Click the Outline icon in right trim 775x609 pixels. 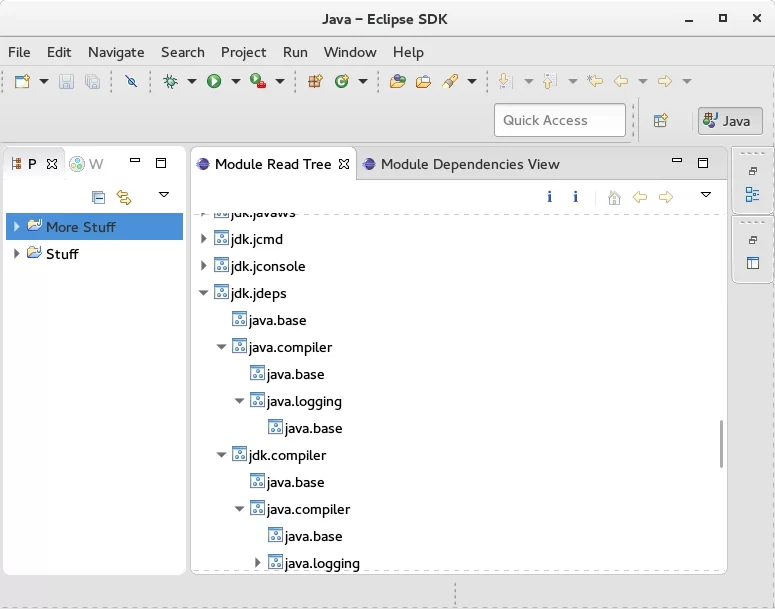752,195
